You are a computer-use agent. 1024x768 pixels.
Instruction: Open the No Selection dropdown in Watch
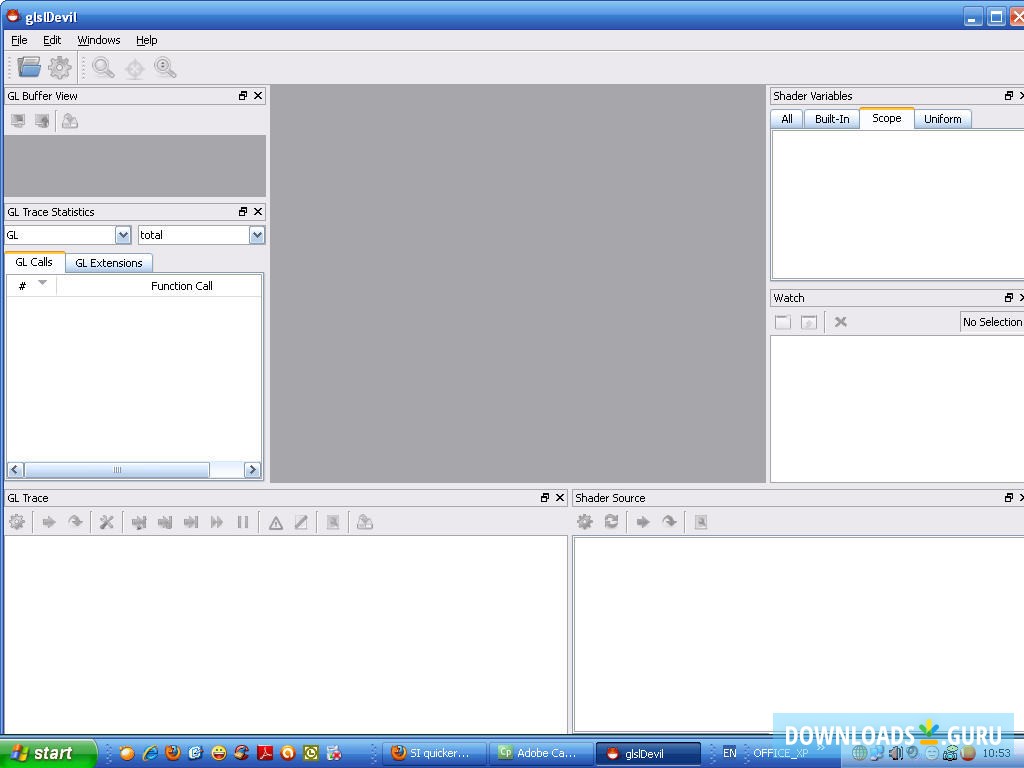(x=992, y=322)
